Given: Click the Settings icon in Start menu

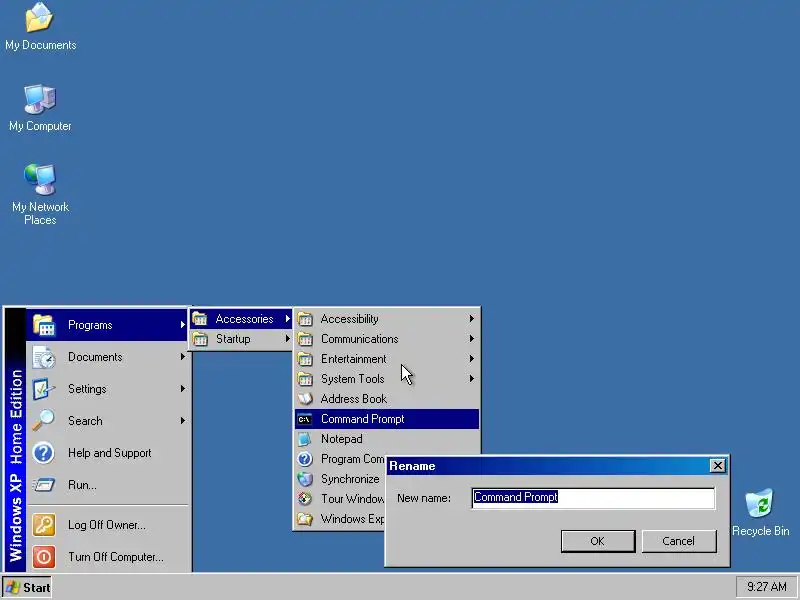Looking at the screenshot, I should pyautogui.click(x=44, y=389).
